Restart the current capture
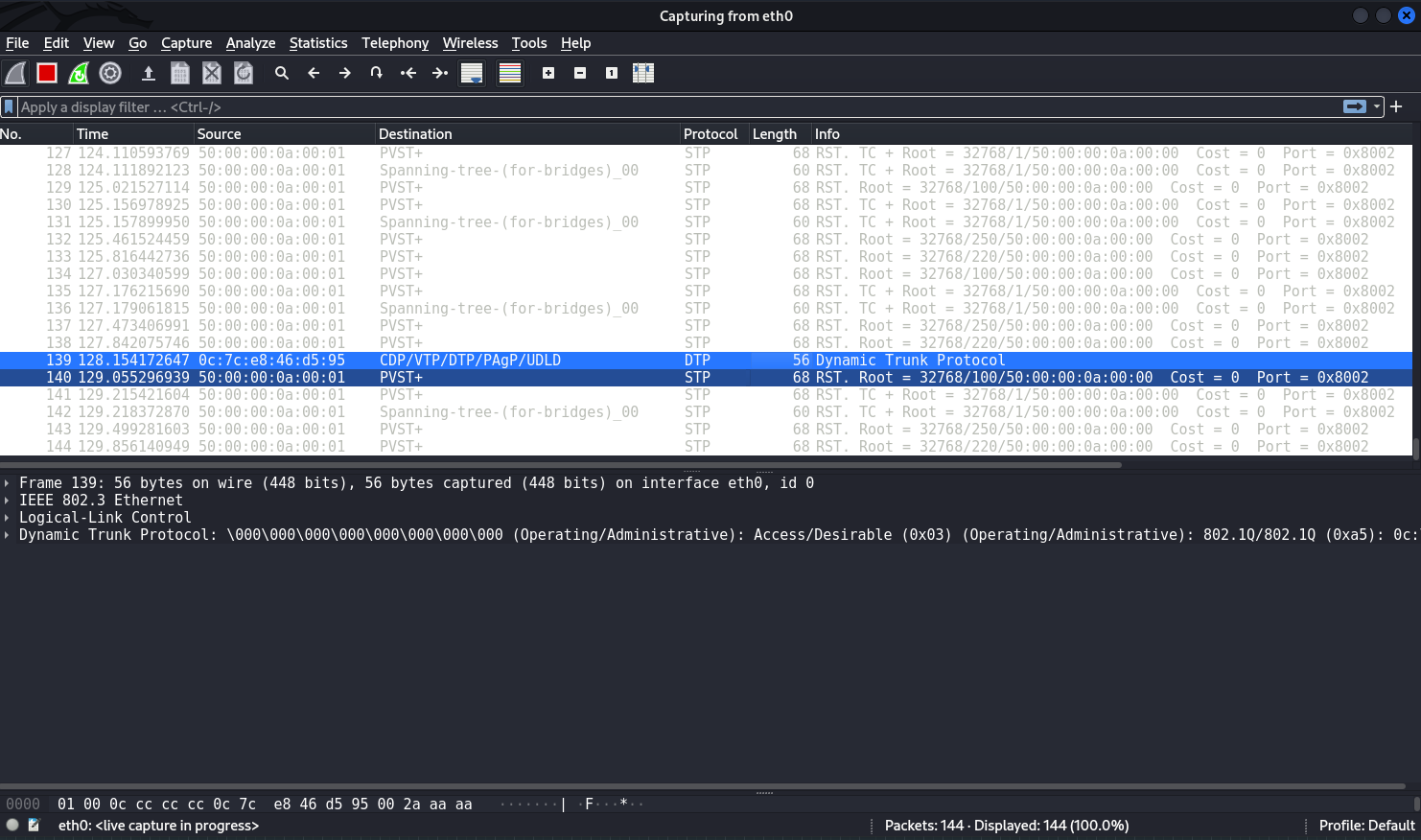Image resolution: width=1421 pixels, height=840 pixels. [x=79, y=73]
